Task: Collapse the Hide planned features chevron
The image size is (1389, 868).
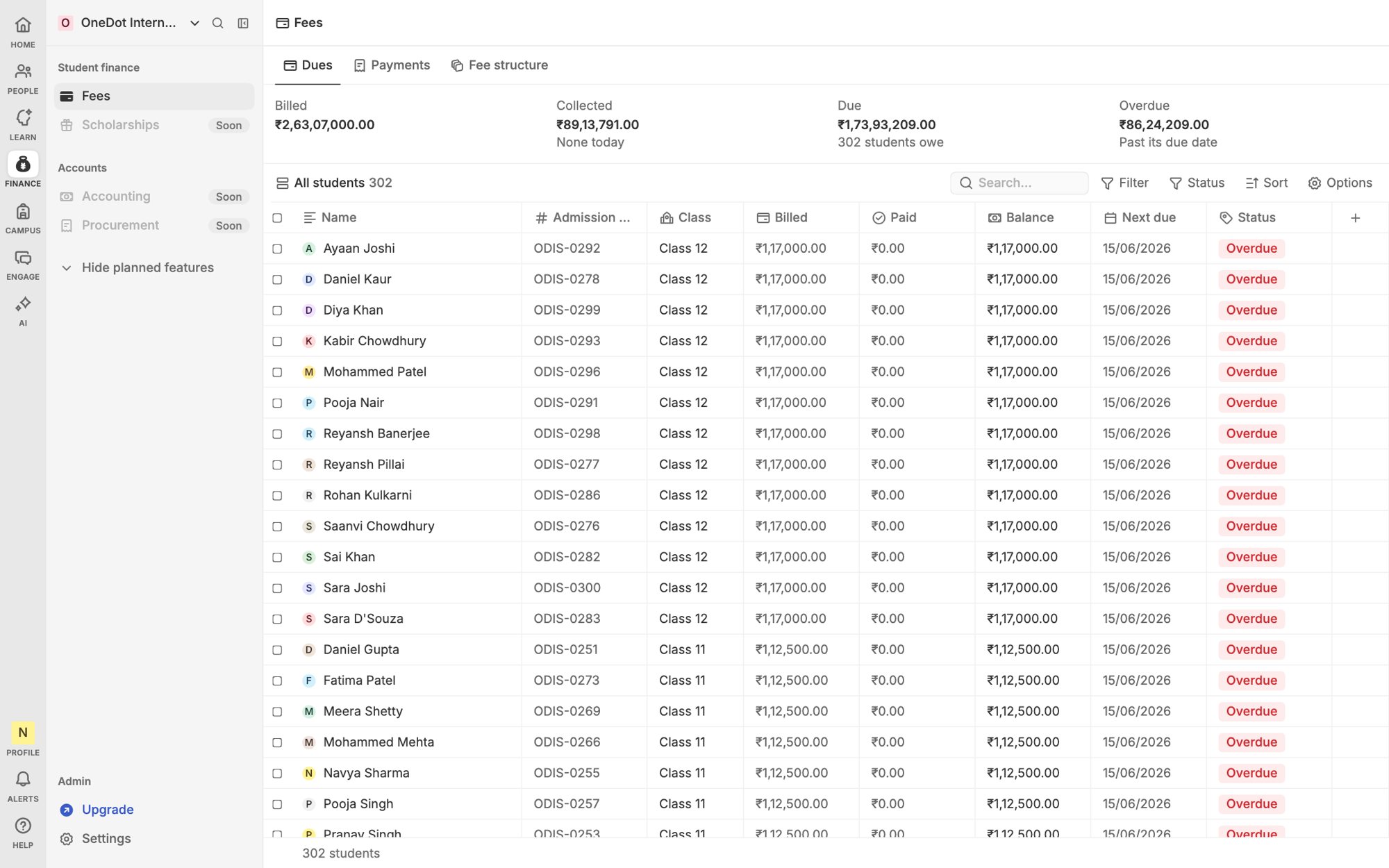Action: tap(67, 268)
